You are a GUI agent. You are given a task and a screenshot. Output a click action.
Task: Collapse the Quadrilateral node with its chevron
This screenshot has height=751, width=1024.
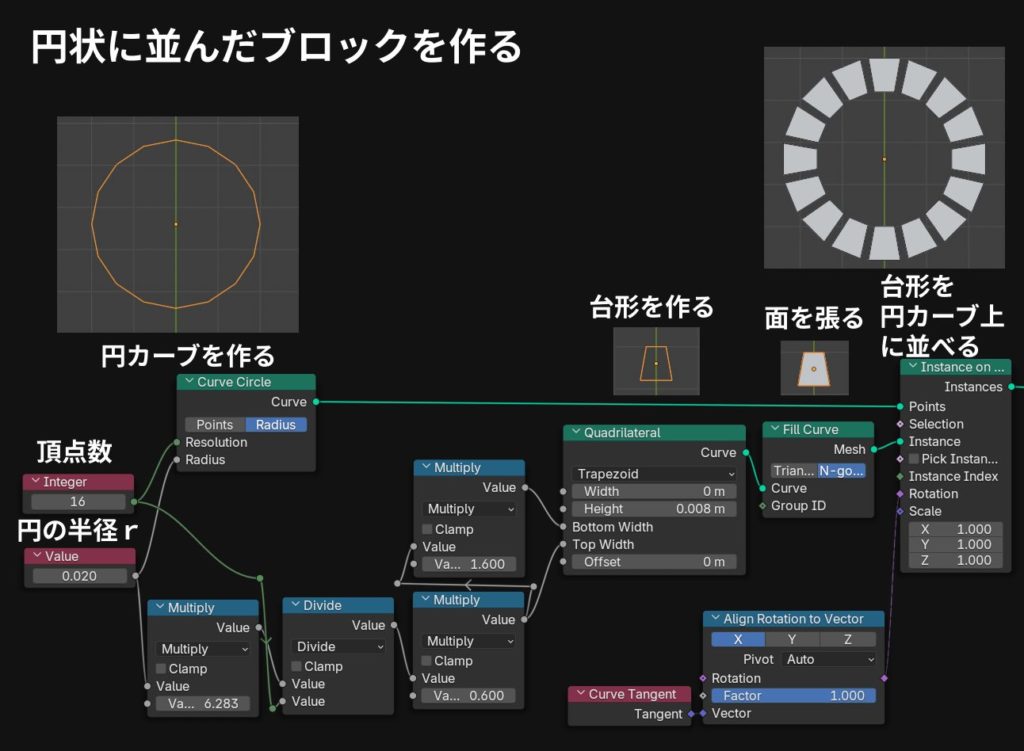[x=576, y=433]
